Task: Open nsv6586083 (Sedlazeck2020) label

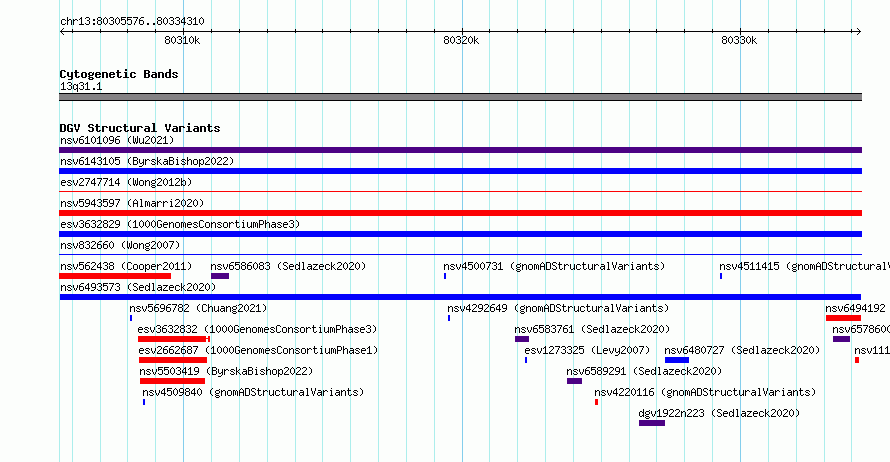Action: [x=288, y=266]
